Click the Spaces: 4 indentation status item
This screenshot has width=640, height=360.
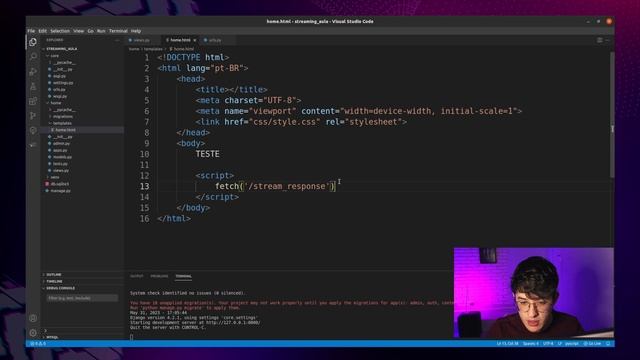pyautogui.click(x=531, y=344)
